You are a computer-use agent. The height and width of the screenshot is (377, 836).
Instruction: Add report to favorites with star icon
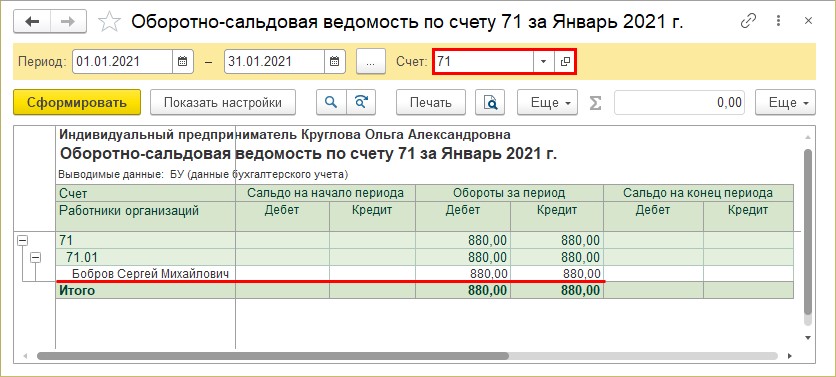pyautogui.click(x=110, y=22)
